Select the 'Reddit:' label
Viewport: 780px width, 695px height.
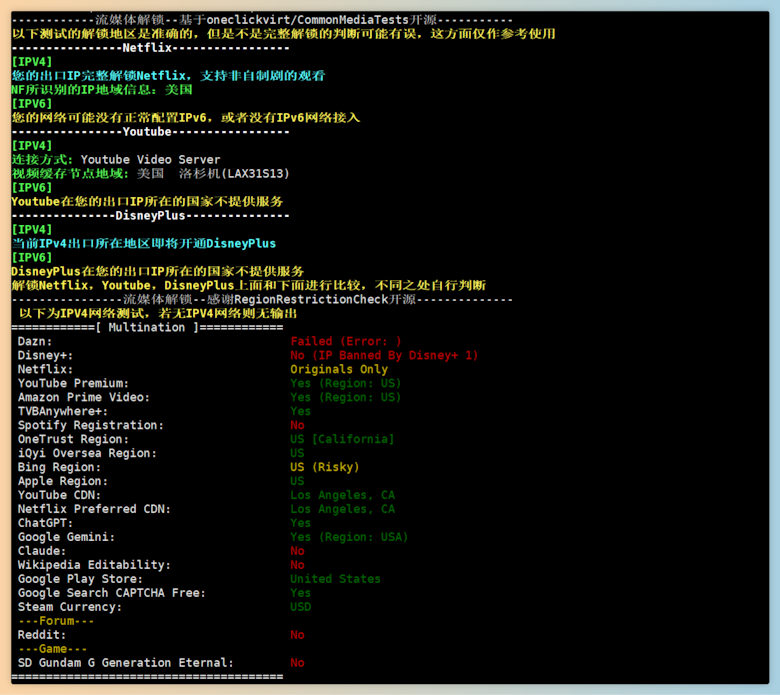pyautogui.click(x=42, y=635)
